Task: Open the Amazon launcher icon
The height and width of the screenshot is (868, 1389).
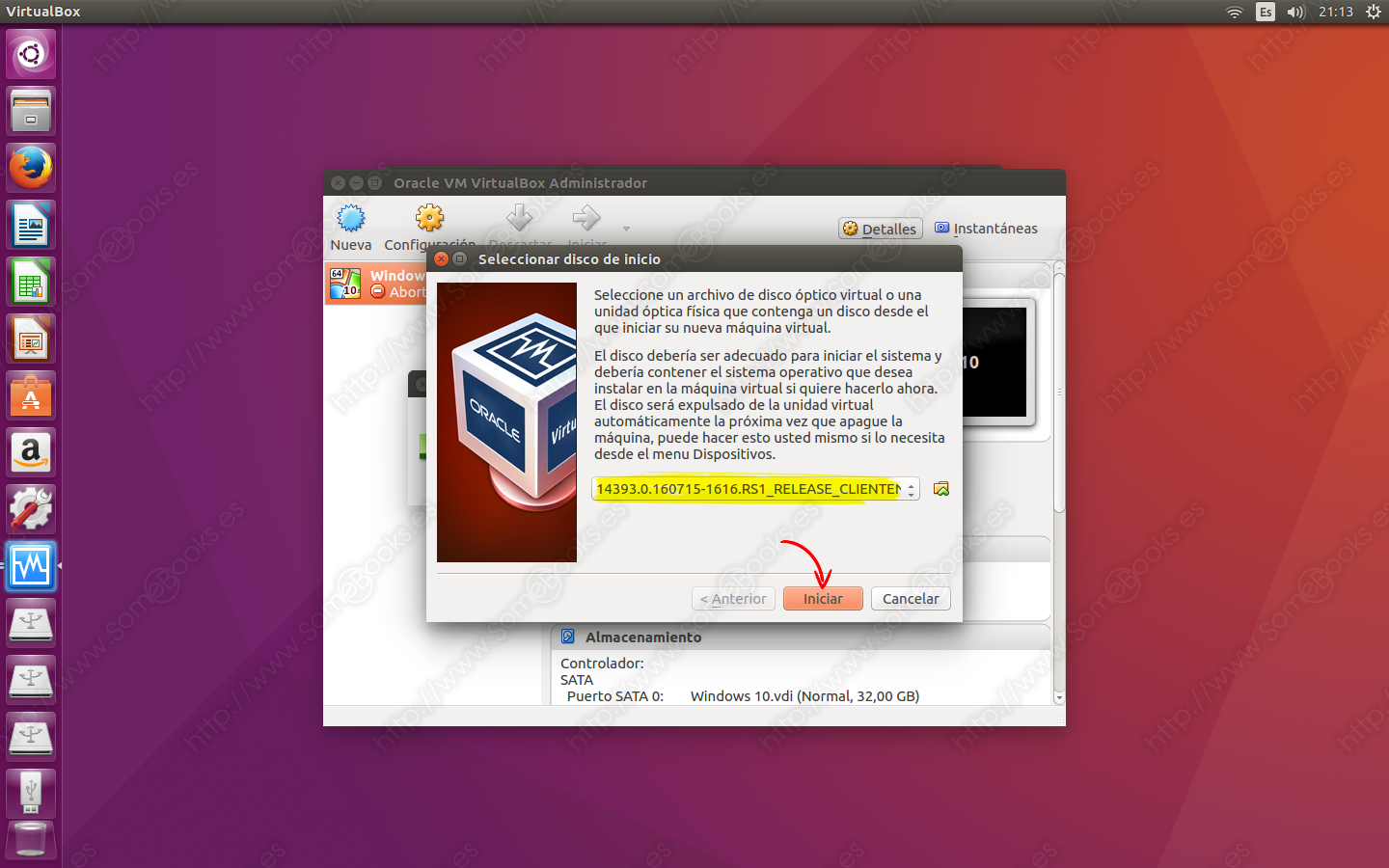Action: coord(31,452)
